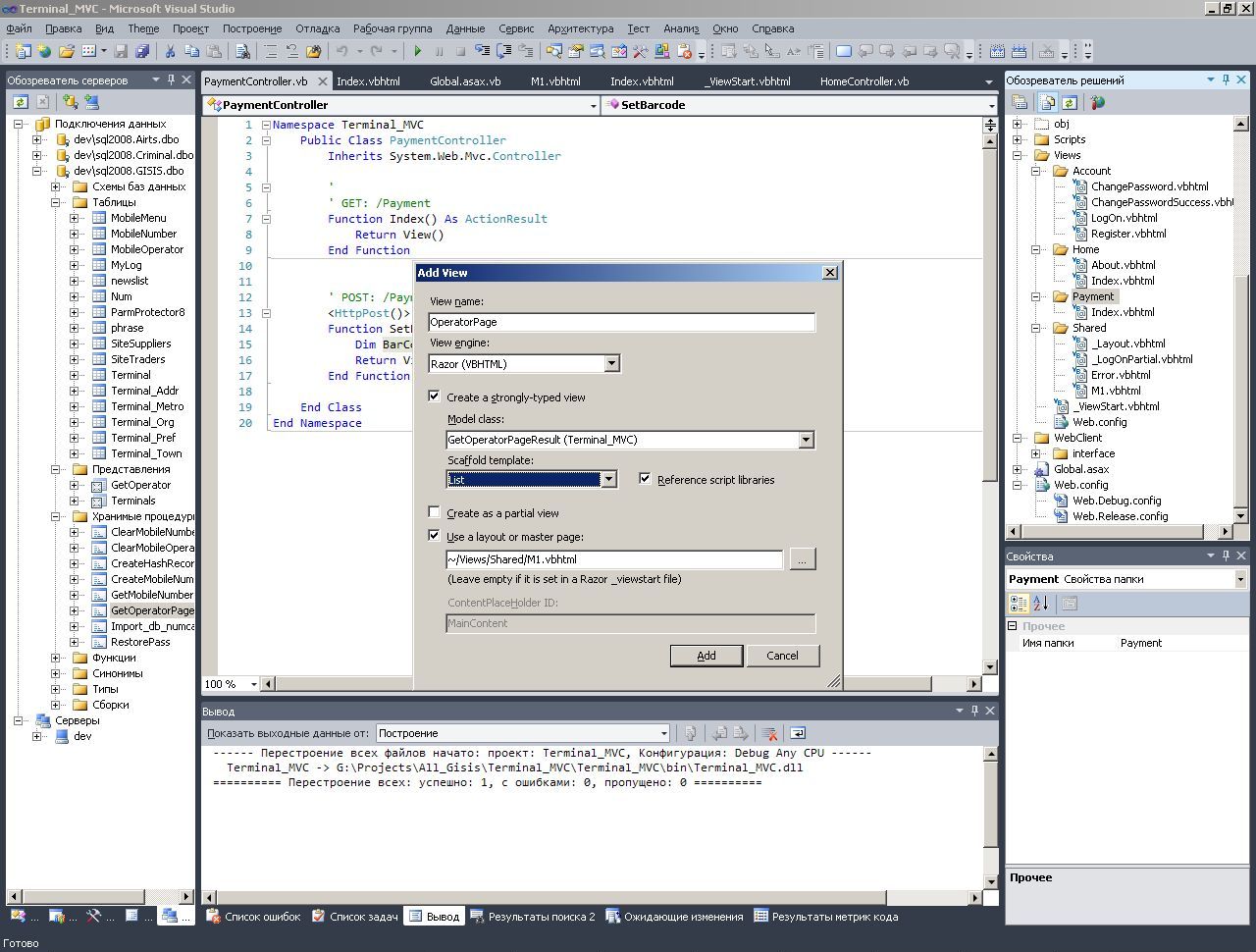
Task: Click Refresh icon in Solution Explorer toolbar
Action: coord(1070,102)
